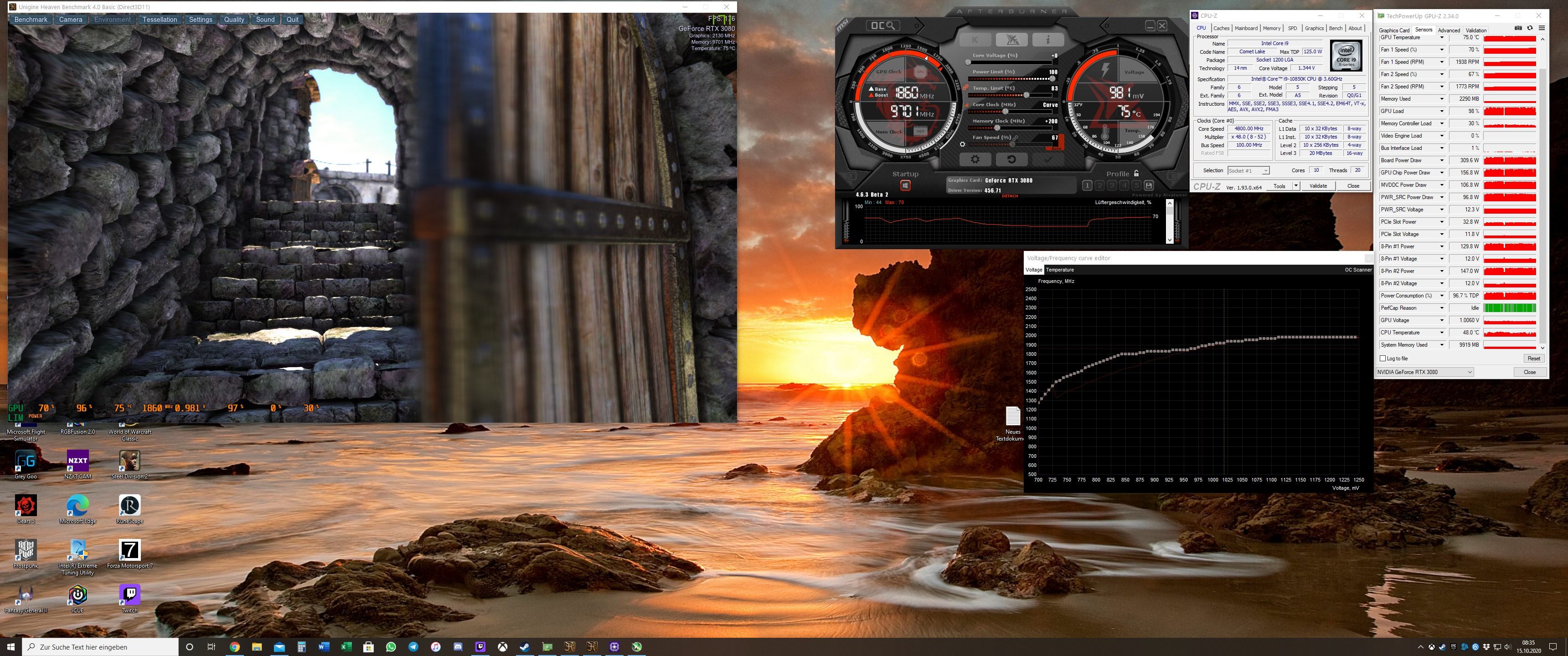Click the Afterburner info i button

[x=1047, y=40]
